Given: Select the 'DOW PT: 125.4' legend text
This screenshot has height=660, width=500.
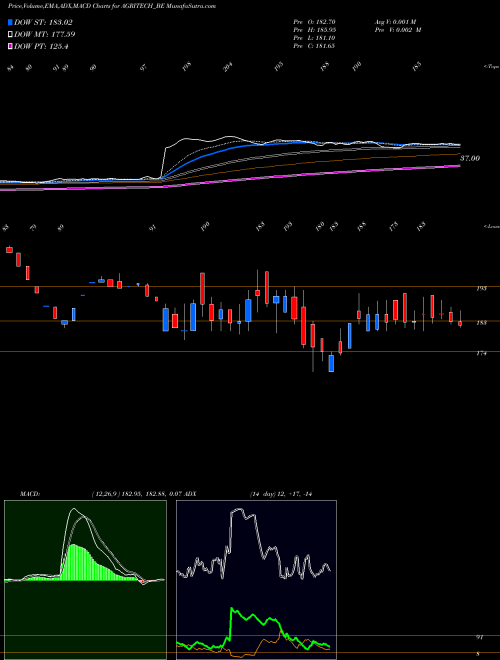Looking at the screenshot, I should tap(41, 47).
